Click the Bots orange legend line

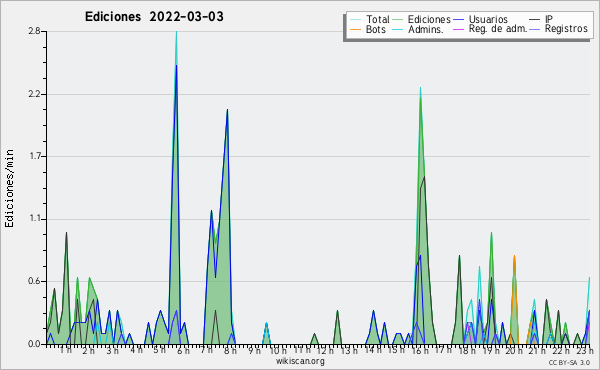point(355,29)
